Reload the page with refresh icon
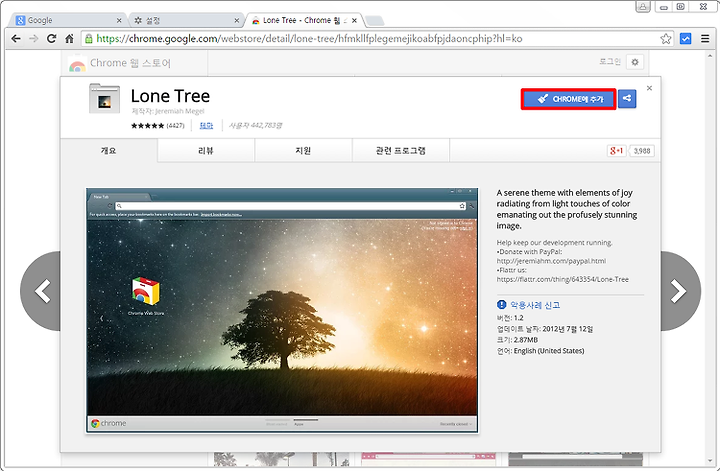Image resolution: width=720 pixels, height=471 pixels. pyautogui.click(x=51, y=39)
